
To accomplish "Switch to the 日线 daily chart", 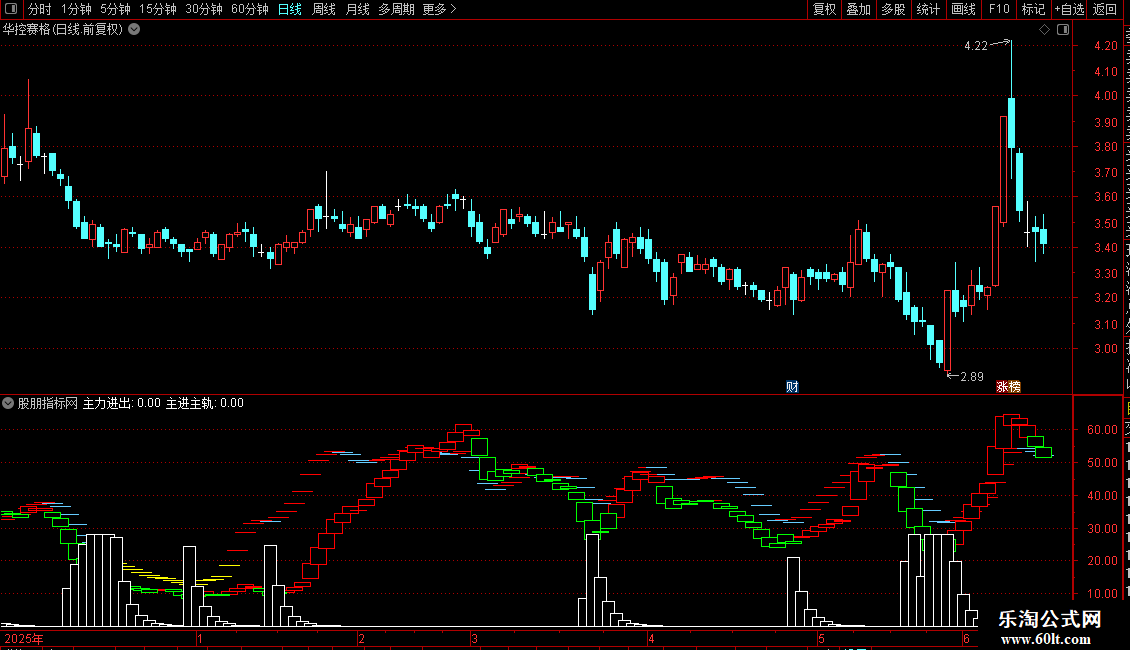I will coord(290,9).
